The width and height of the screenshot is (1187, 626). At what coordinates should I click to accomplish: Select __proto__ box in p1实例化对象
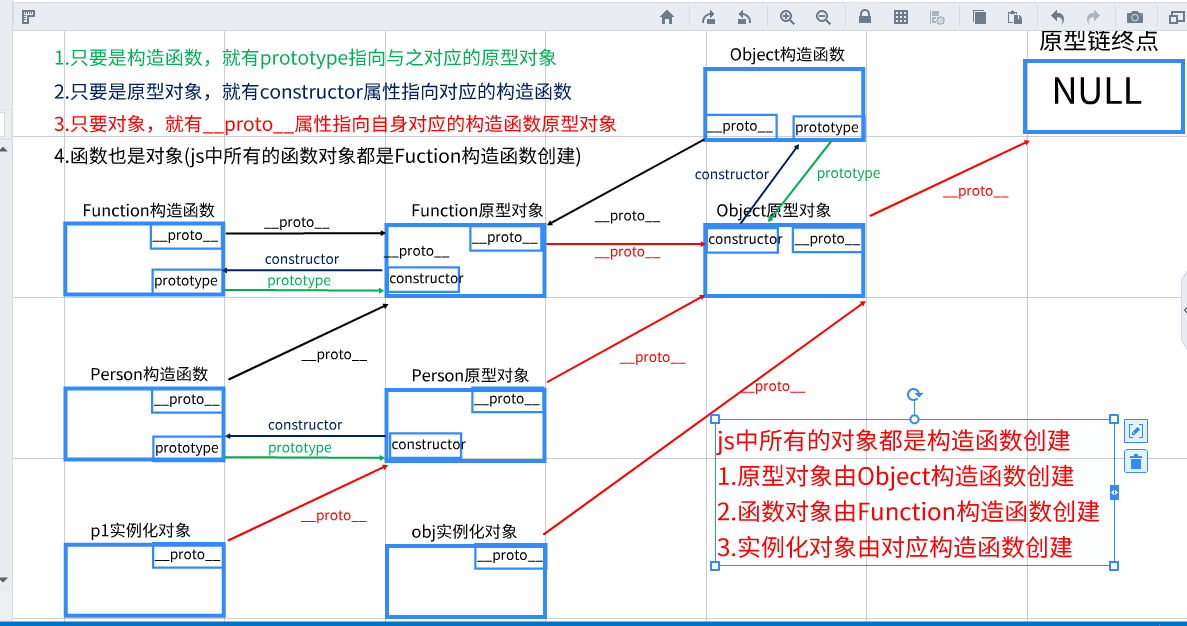[x=187, y=556]
